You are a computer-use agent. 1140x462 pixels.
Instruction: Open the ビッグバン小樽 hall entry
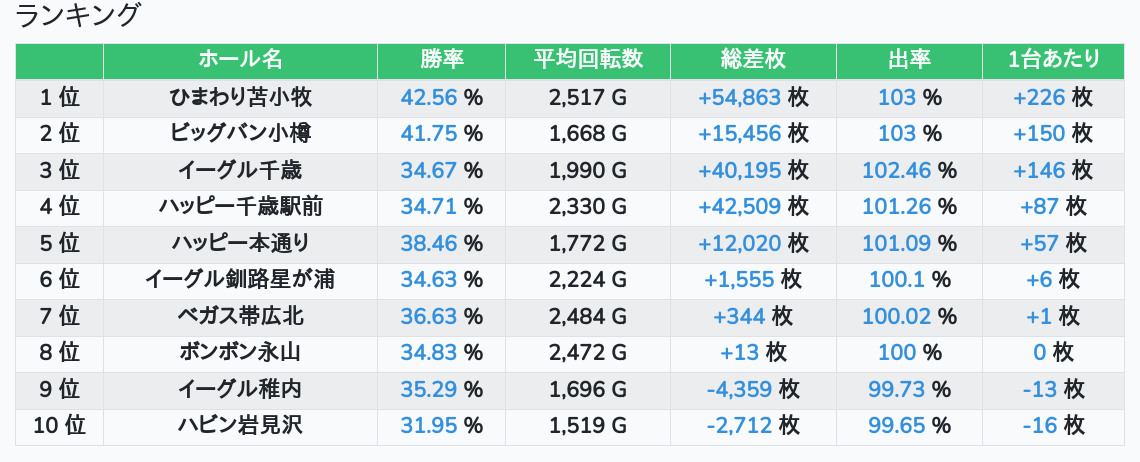[240, 134]
